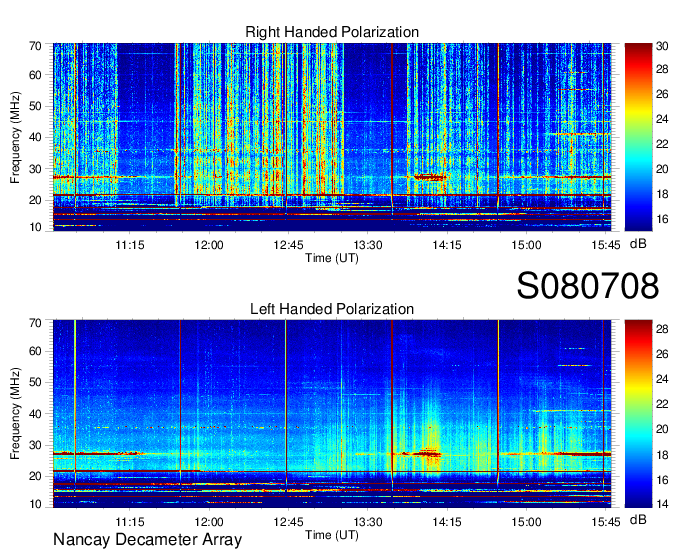Click the "Right Handed Polarization" plot title
This screenshot has width=680, height=552.
(332, 32)
